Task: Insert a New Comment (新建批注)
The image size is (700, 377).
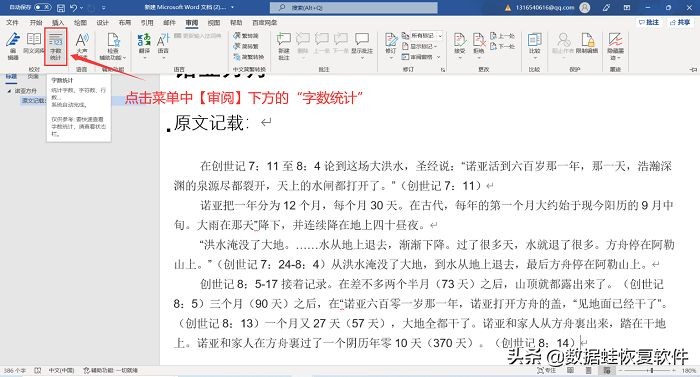Action: (x=284, y=46)
